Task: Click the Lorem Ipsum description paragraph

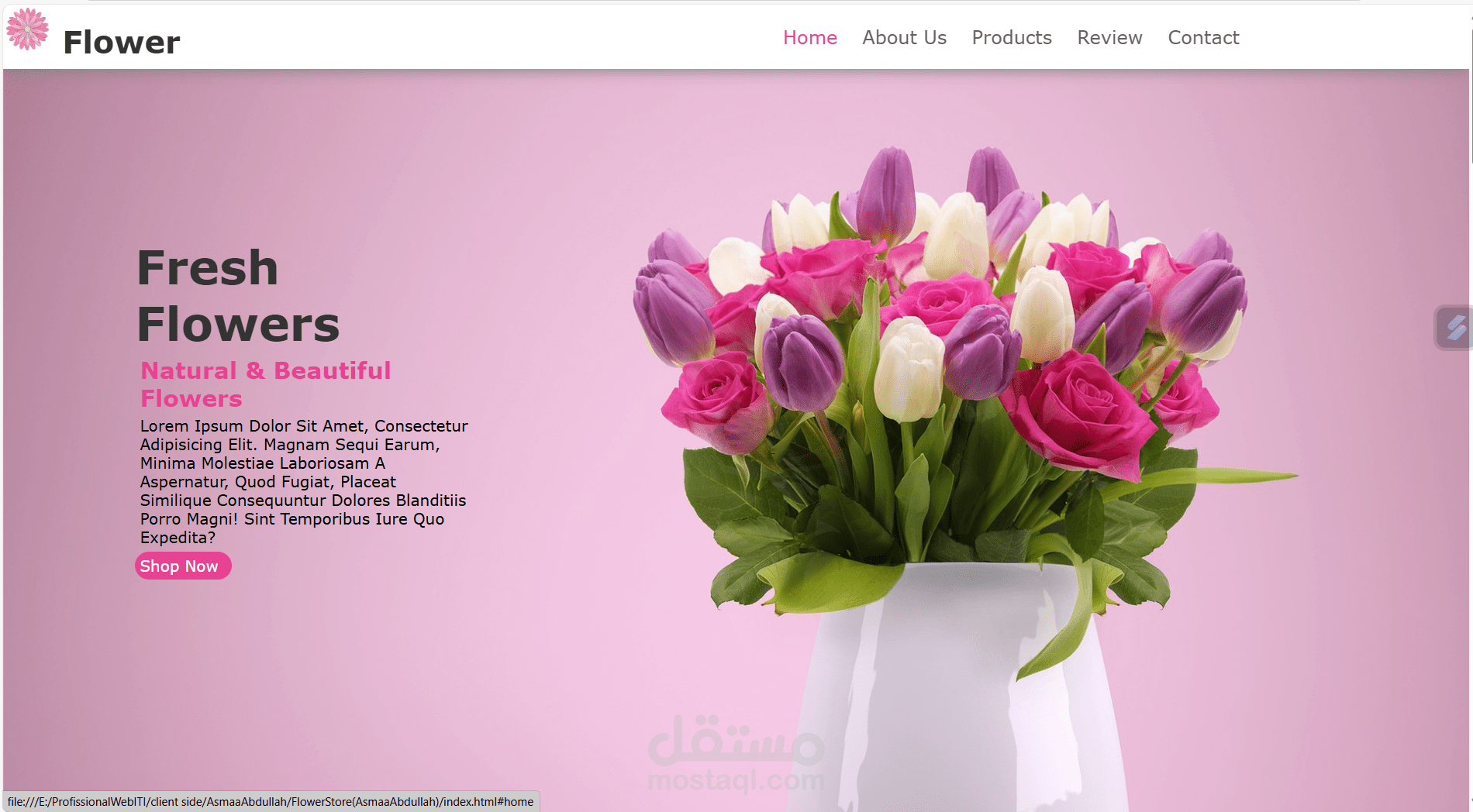Action: (x=302, y=480)
